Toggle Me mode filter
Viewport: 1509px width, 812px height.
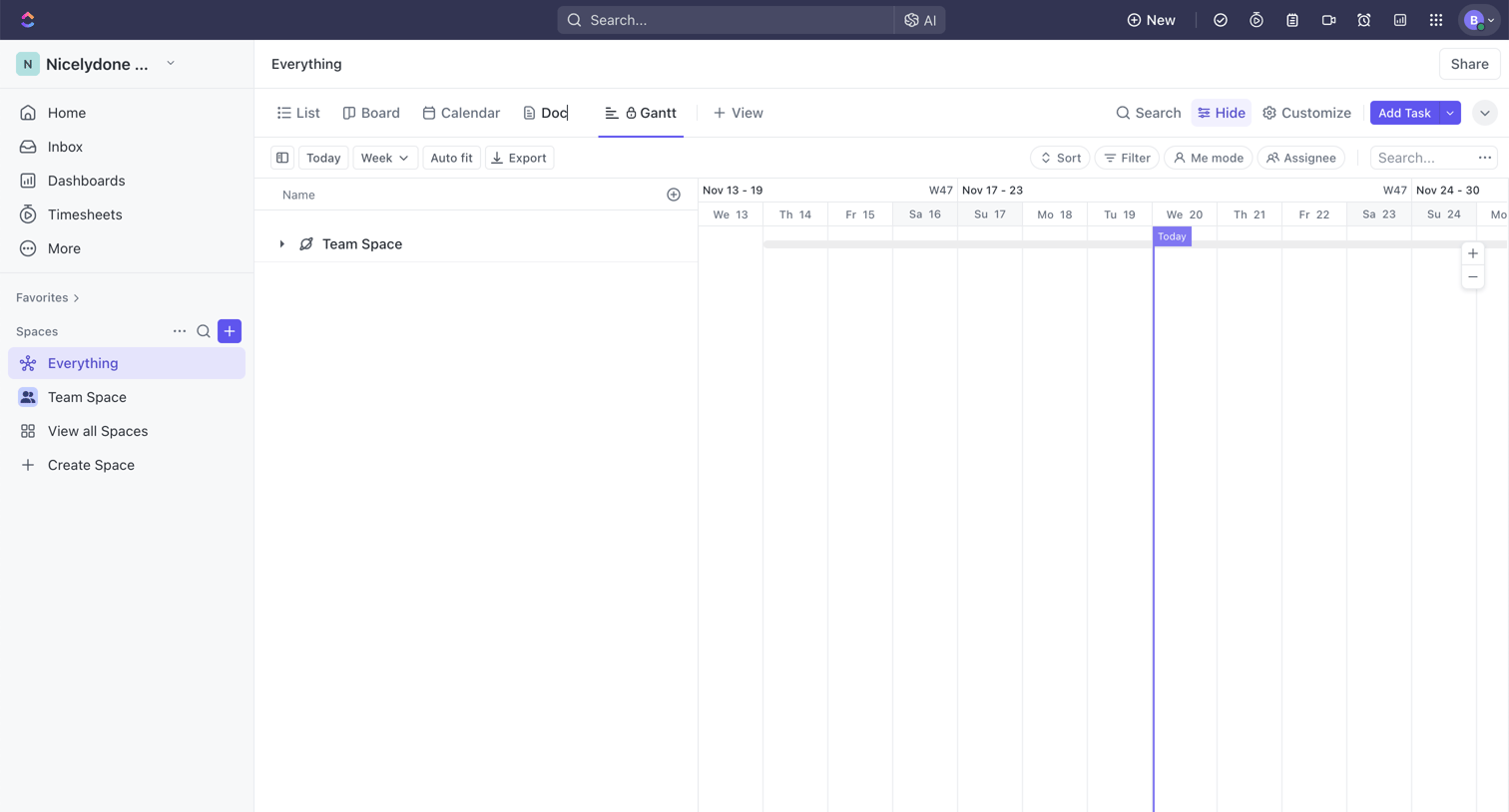coord(1209,158)
